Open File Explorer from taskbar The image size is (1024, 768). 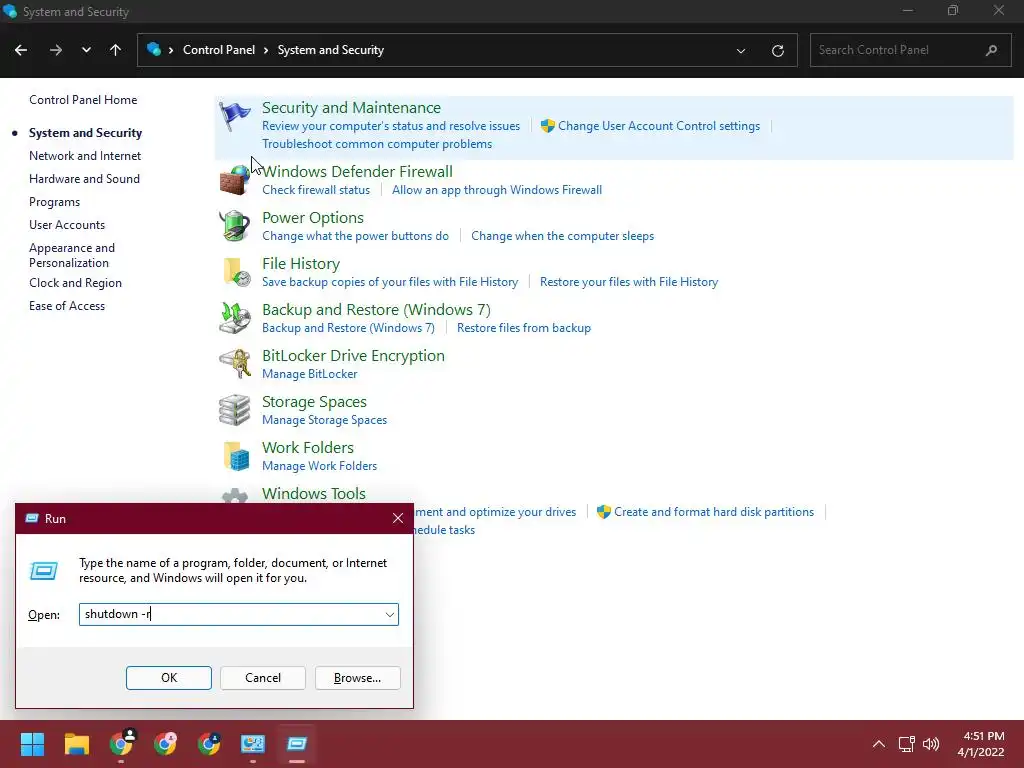coord(76,744)
